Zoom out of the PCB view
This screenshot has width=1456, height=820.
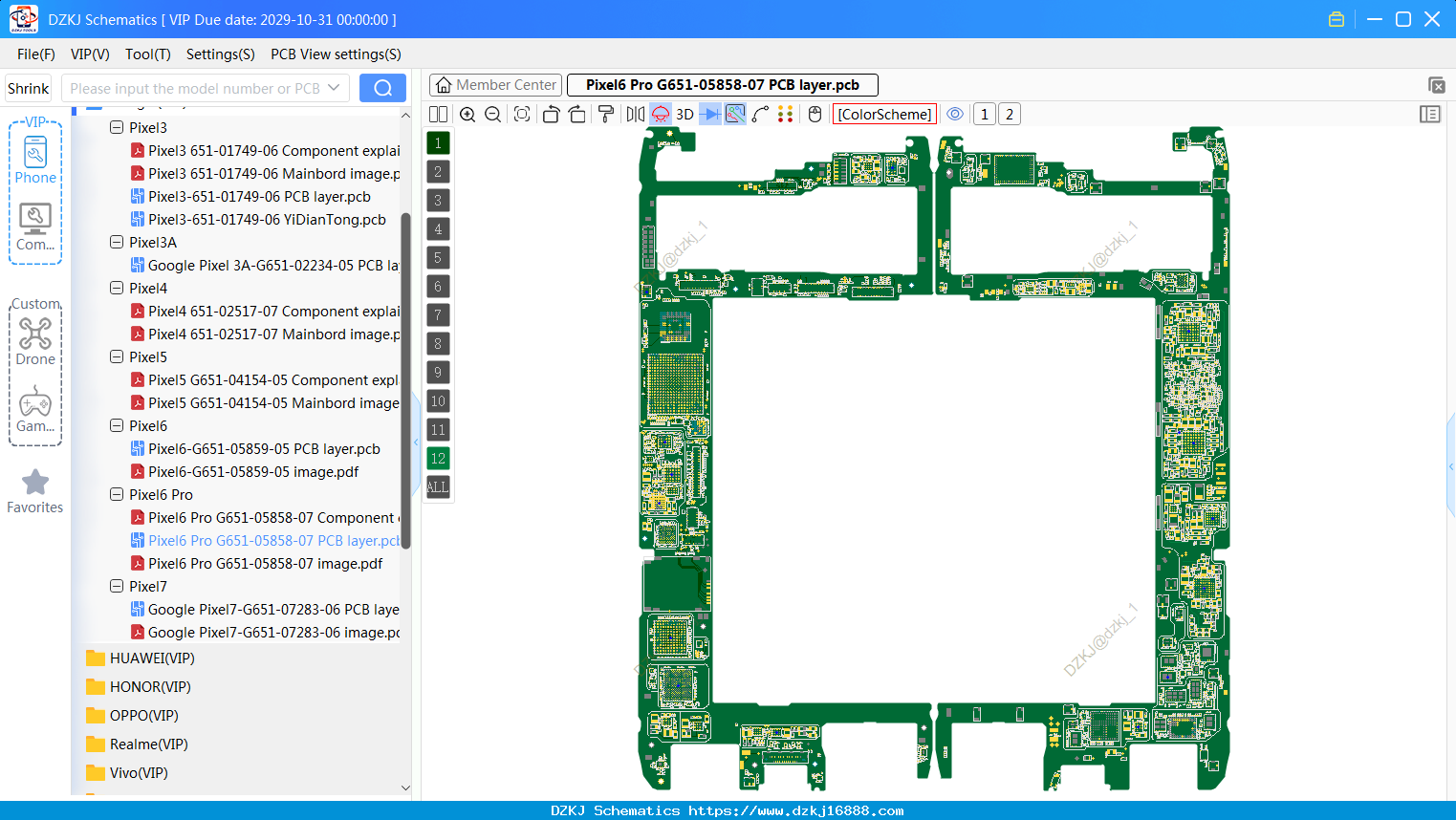tap(493, 114)
